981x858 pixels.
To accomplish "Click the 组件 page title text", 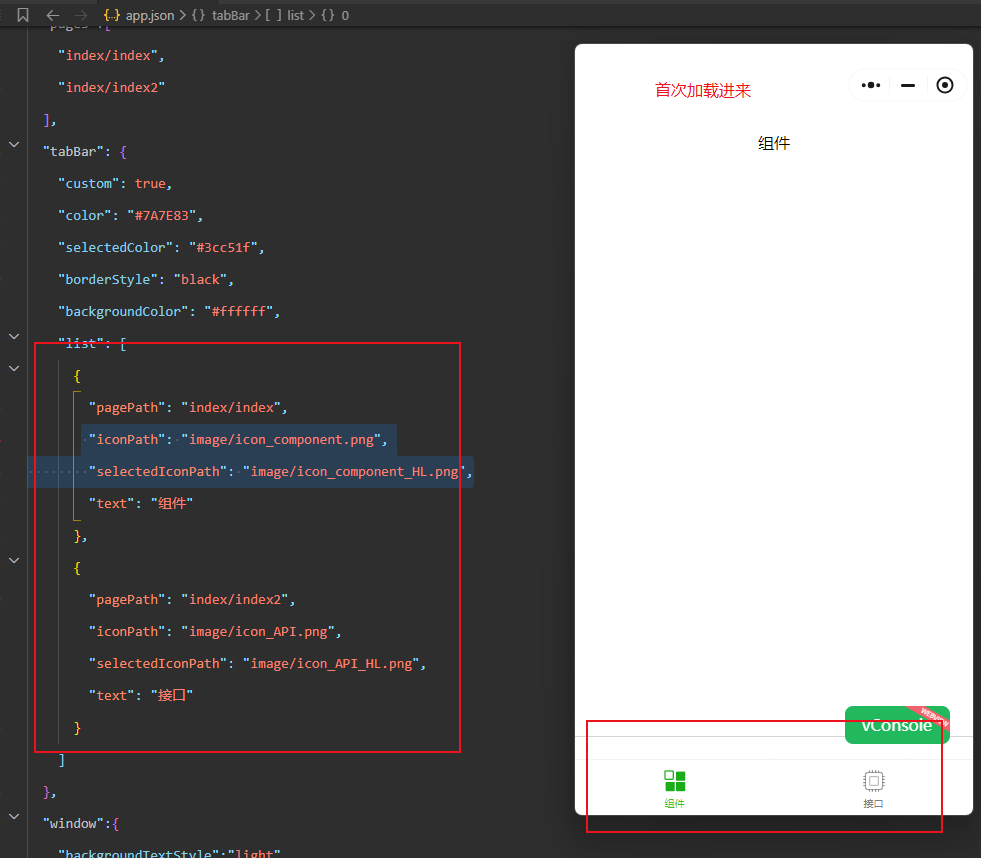I will point(774,143).
